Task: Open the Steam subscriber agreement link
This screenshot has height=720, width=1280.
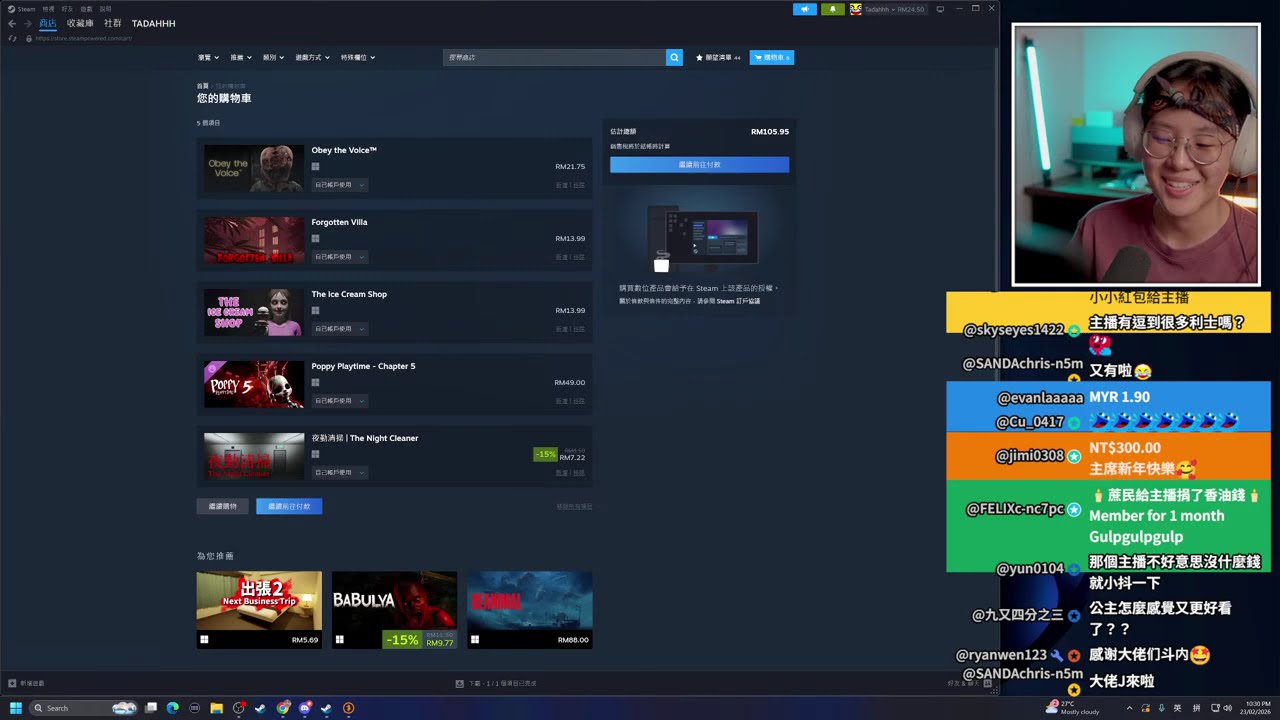Action: [738, 301]
